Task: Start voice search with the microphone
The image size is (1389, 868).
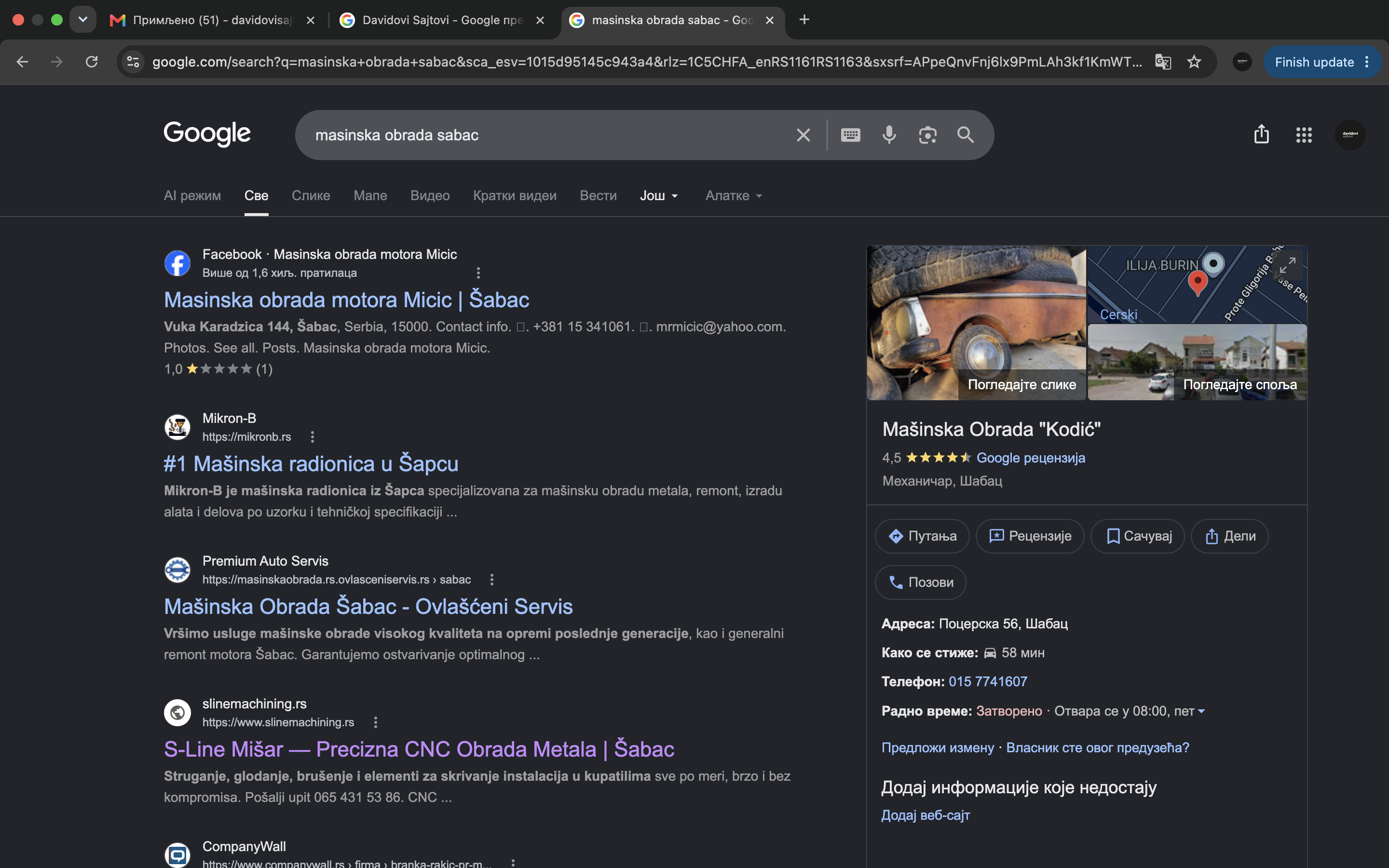Action: click(889, 135)
